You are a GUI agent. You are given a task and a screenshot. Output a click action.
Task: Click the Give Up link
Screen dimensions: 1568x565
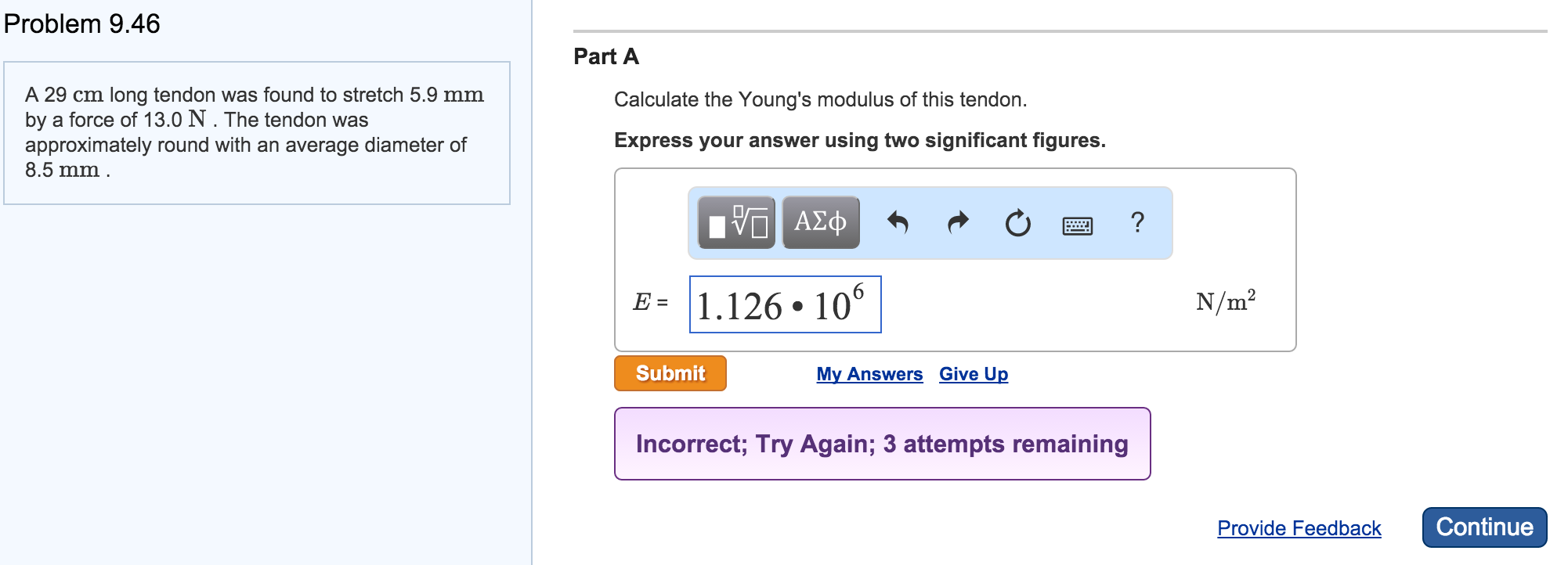pyautogui.click(x=974, y=374)
